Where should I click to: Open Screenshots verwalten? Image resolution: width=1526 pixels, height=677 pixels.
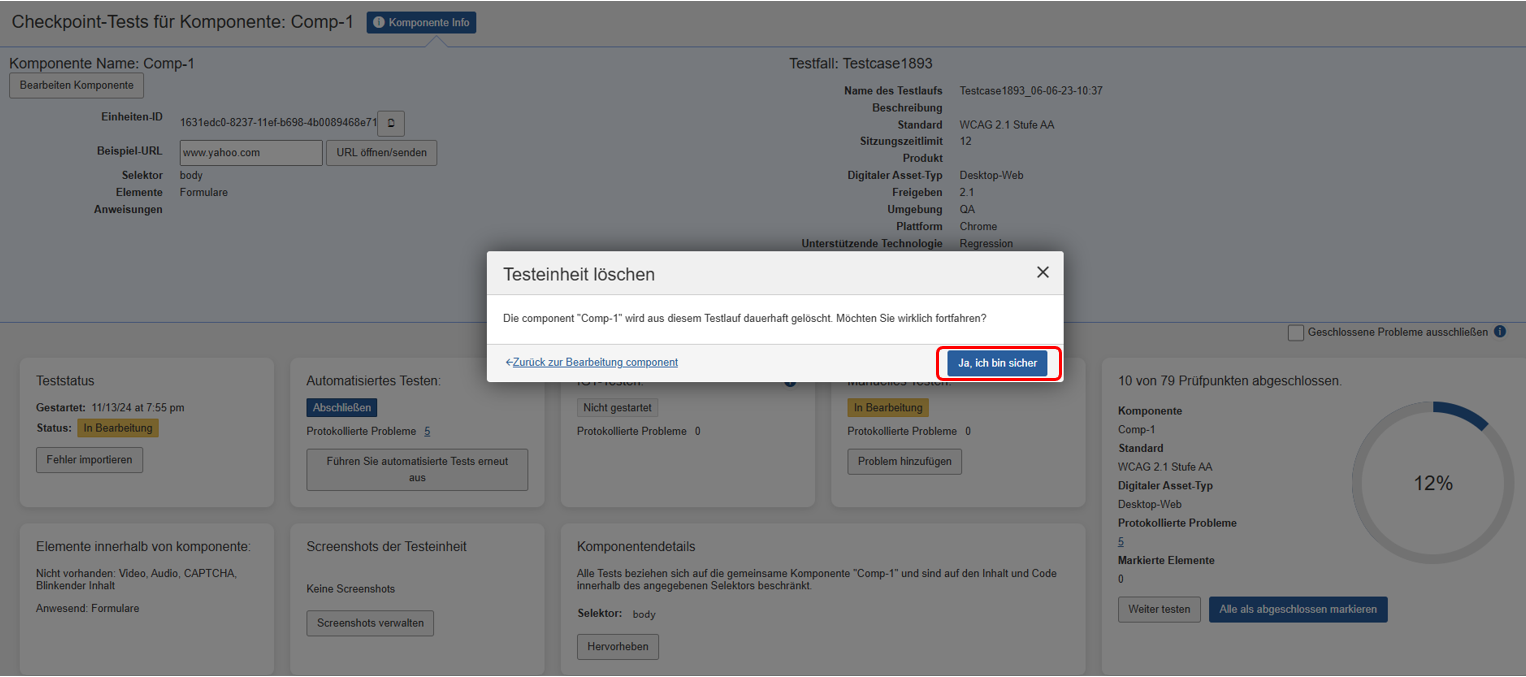370,623
